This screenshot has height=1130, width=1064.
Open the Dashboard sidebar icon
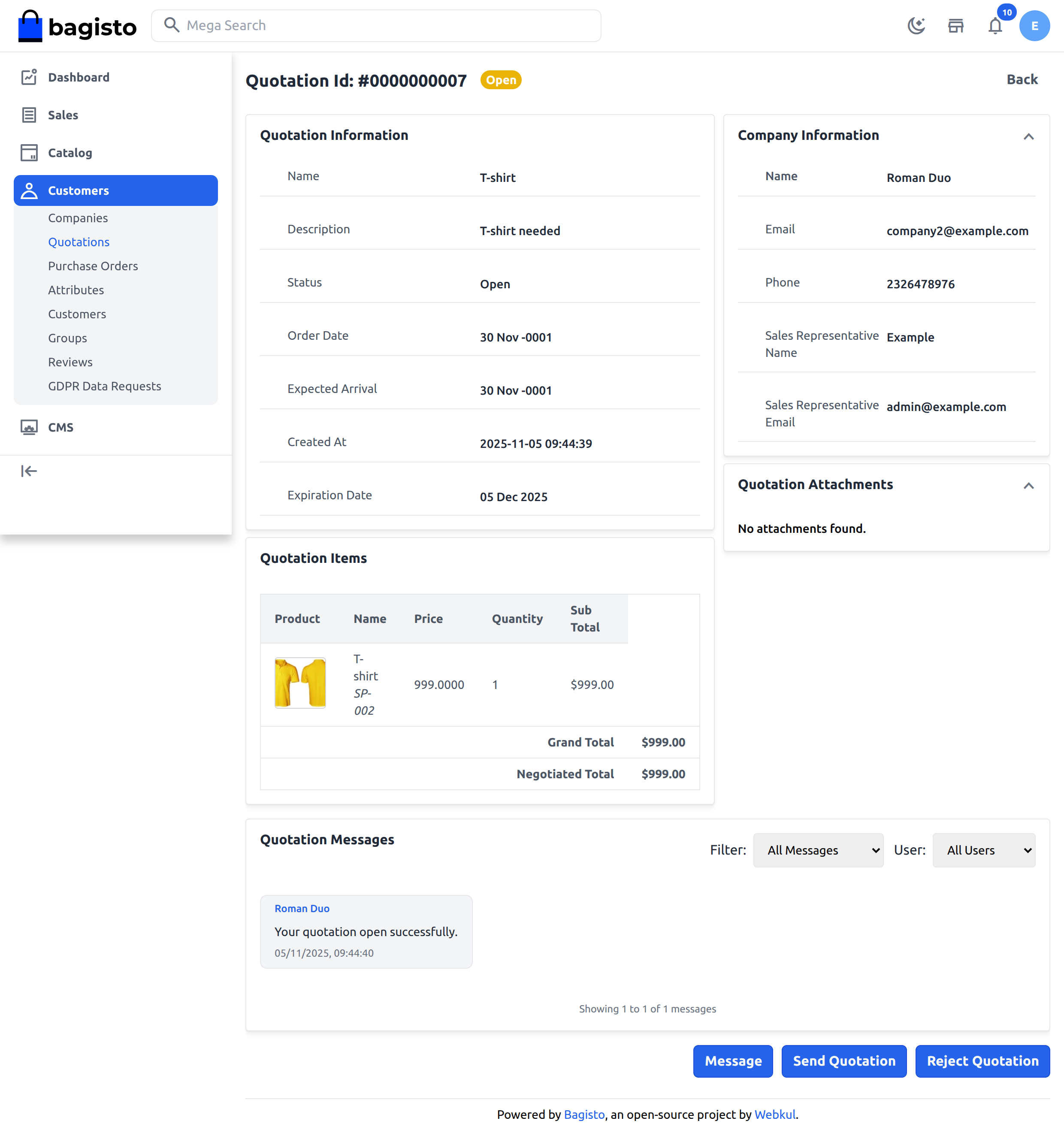(30, 77)
